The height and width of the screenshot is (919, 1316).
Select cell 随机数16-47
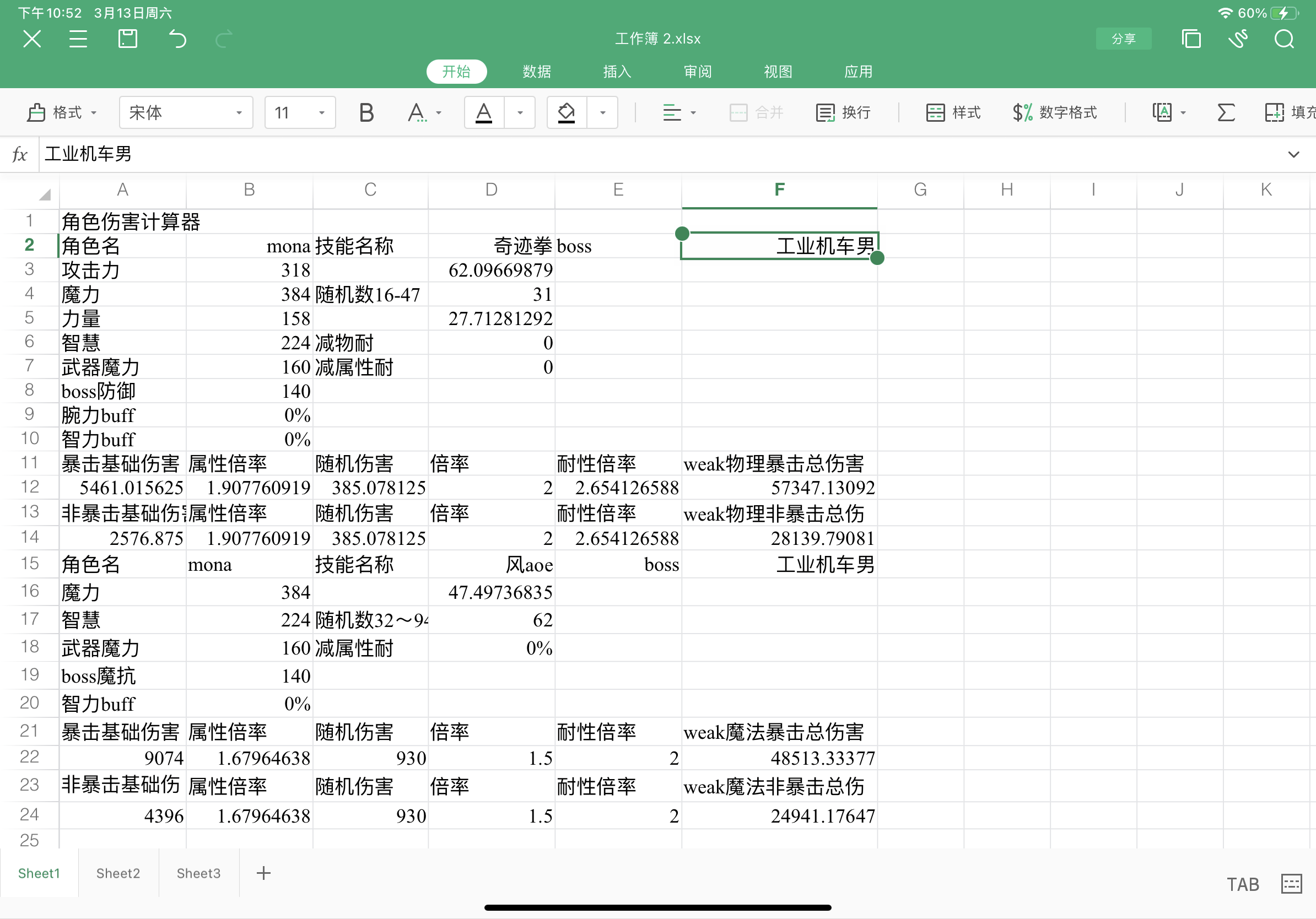[x=370, y=294]
